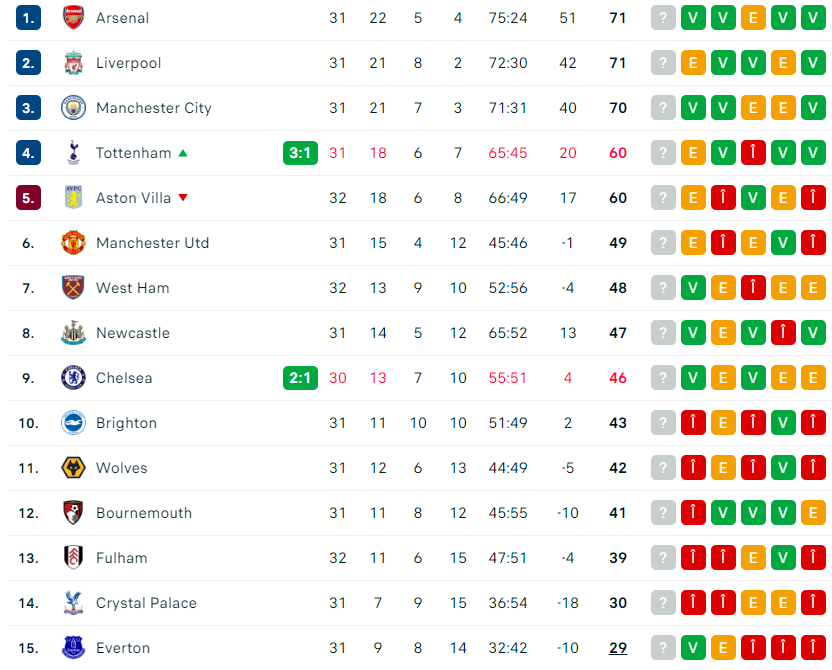Click the Chelsea club crest
This screenshot has width=832, height=670.
tap(73, 378)
